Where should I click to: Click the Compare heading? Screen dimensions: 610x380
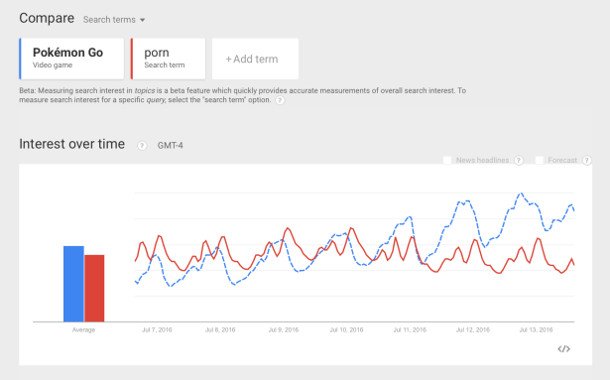pyautogui.click(x=47, y=18)
